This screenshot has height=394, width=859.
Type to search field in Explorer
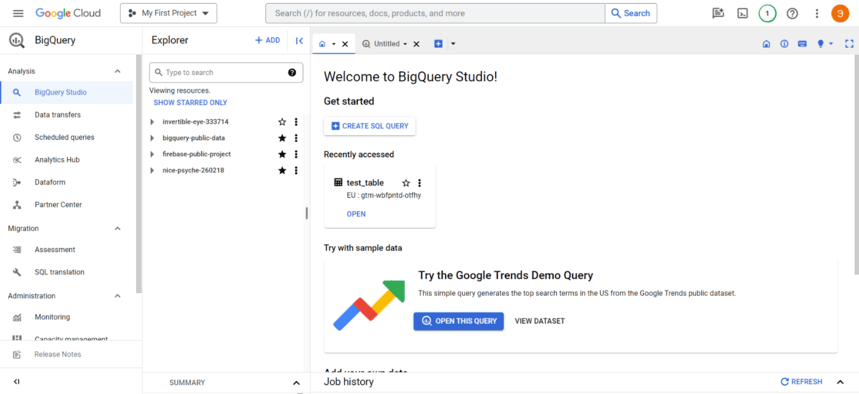coord(226,72)
